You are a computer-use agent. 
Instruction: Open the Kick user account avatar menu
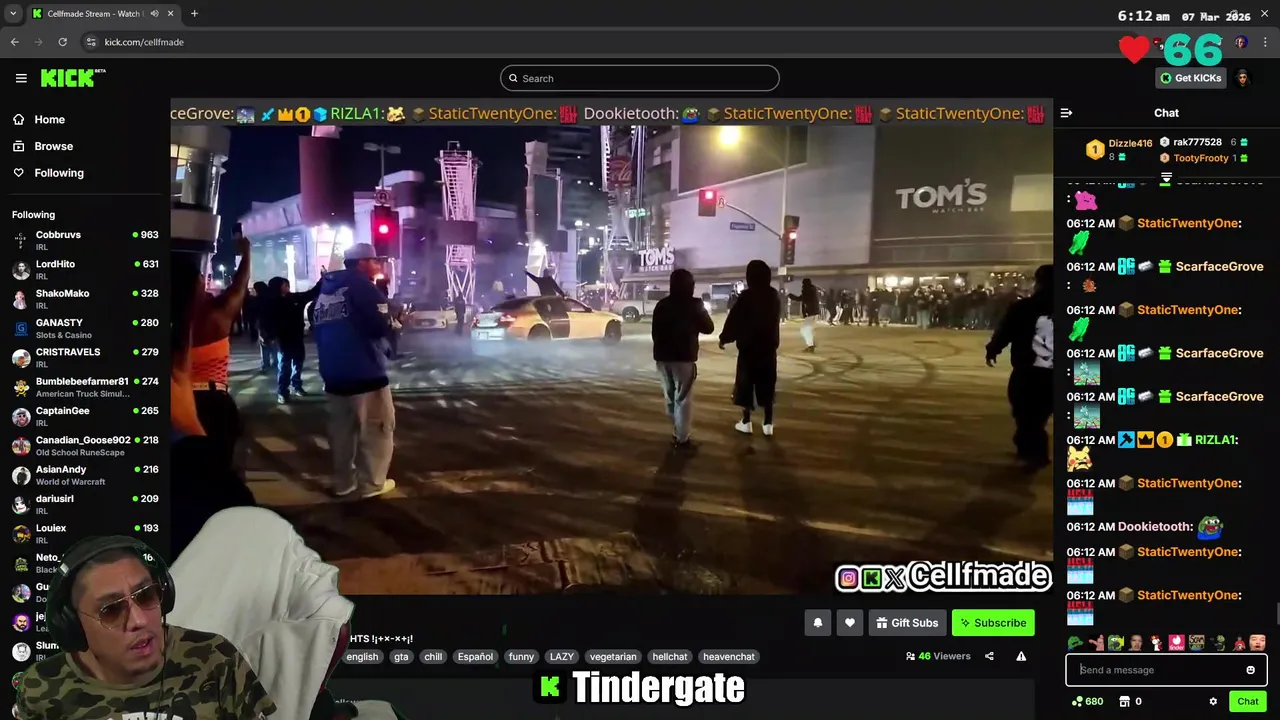tap(1243, 78)
